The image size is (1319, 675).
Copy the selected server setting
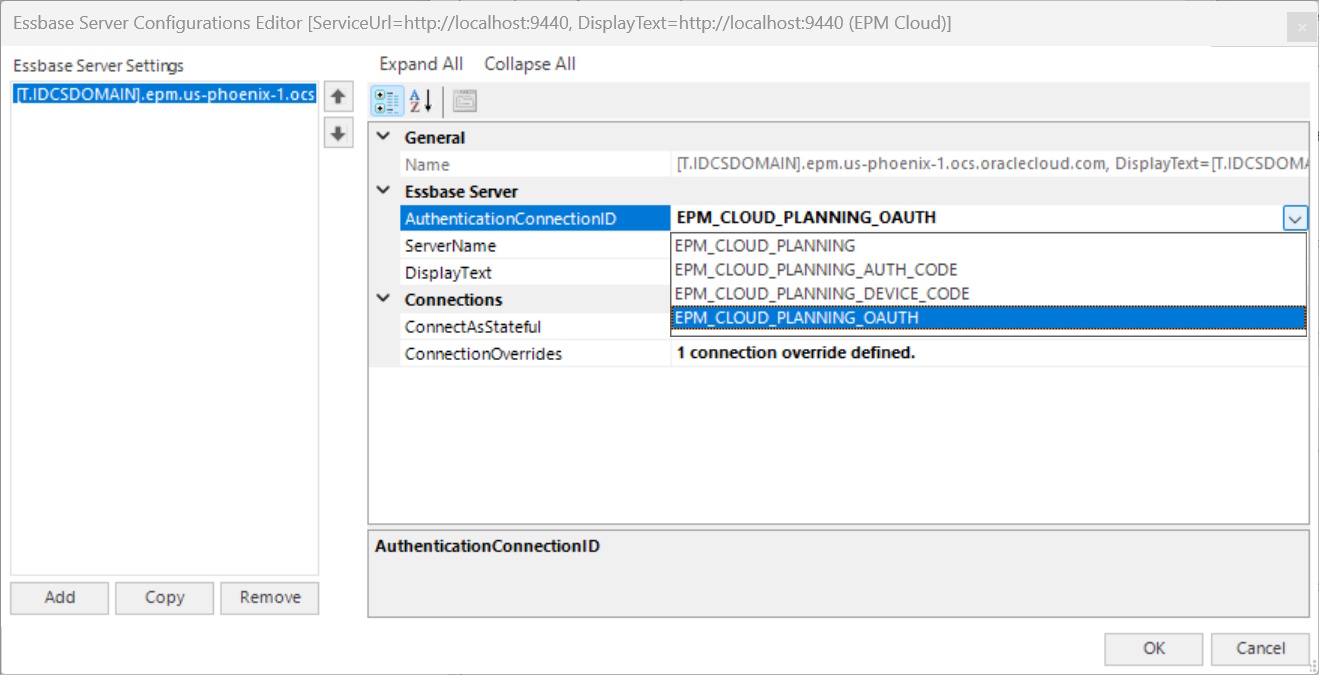164,597
